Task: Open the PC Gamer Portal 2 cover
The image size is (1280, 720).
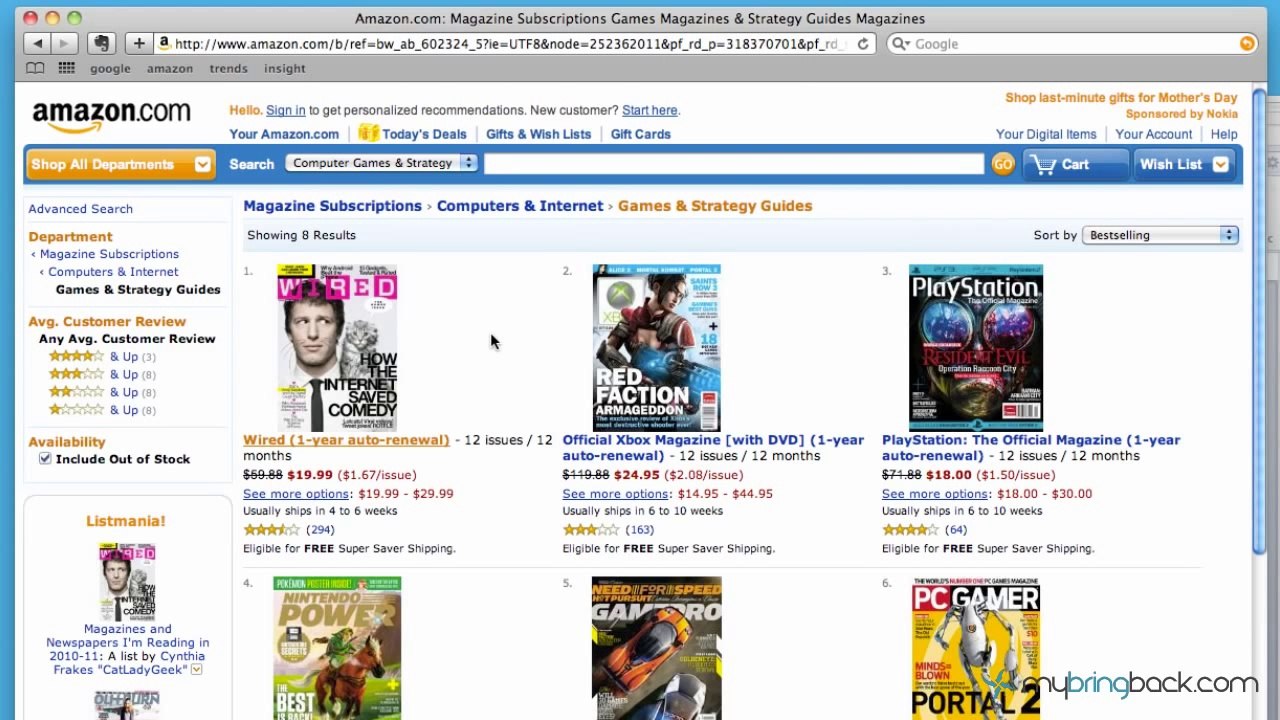Action: pos(976,648)
